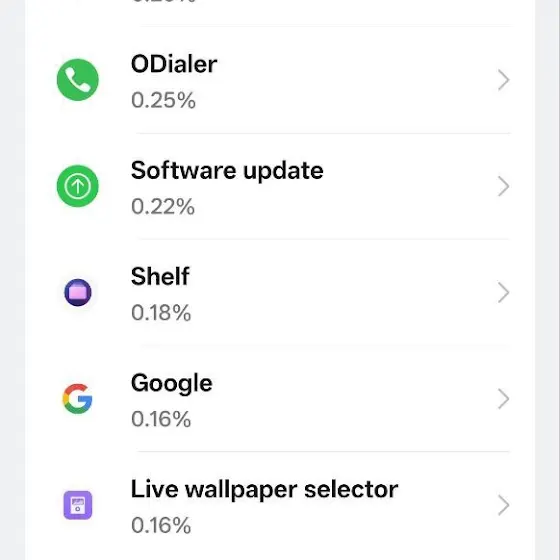Click the 0.16% usage under Google
The width and height of the screenshot is (560, 560).
pos(161,419)
